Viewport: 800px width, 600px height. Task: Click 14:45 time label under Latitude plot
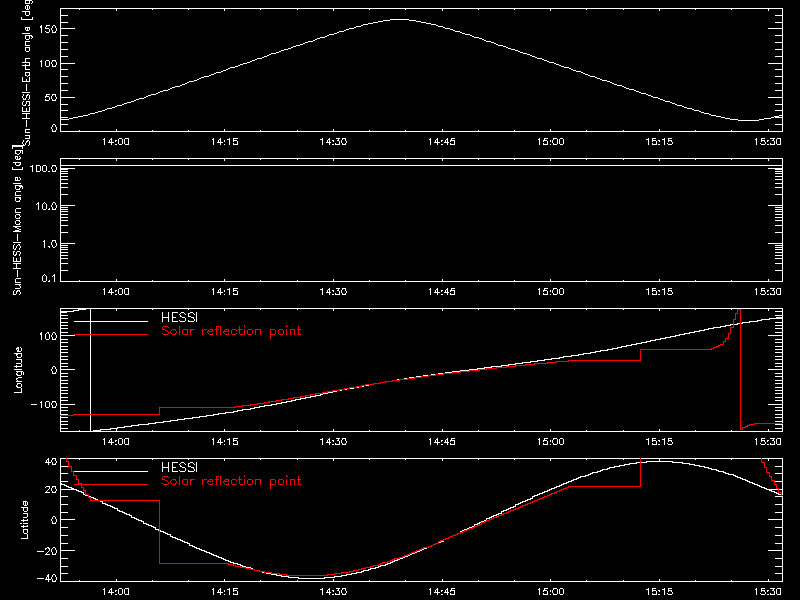tap(442, 592)
